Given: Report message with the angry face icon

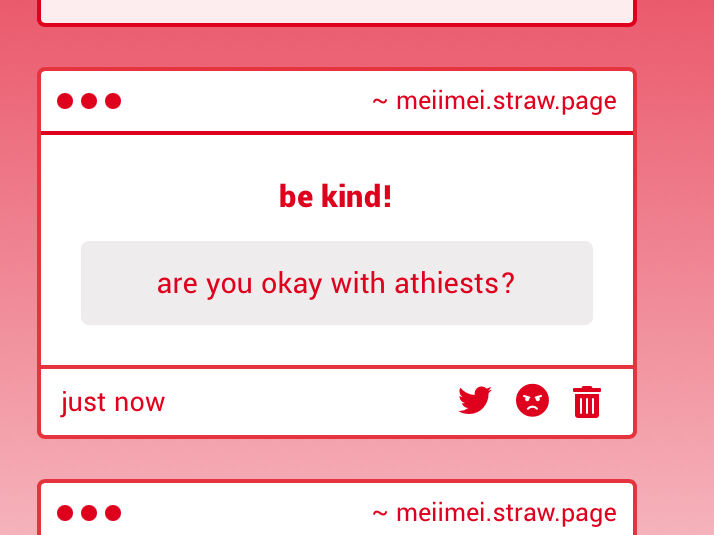Looking at the screenshot, I should click(532, 400).
